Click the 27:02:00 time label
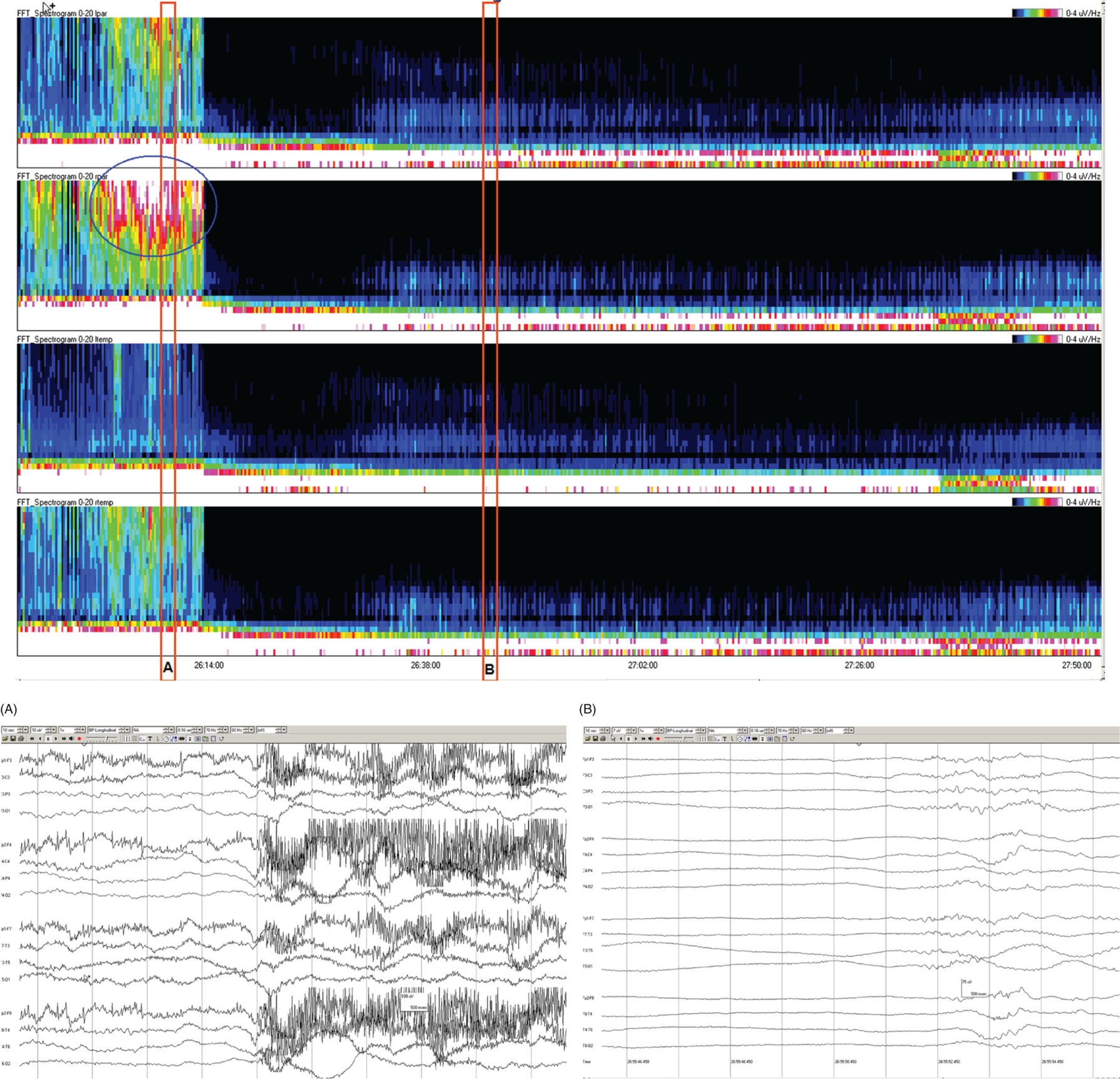1120x1079 pixels. pos(643,665)
